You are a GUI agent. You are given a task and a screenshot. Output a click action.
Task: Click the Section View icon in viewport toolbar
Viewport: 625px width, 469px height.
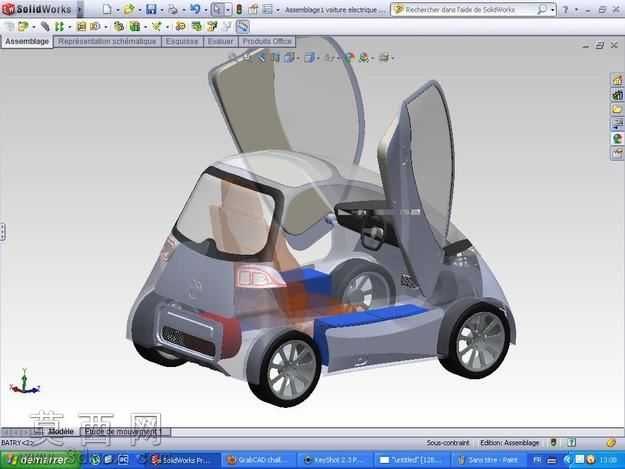tap(275, 58)
